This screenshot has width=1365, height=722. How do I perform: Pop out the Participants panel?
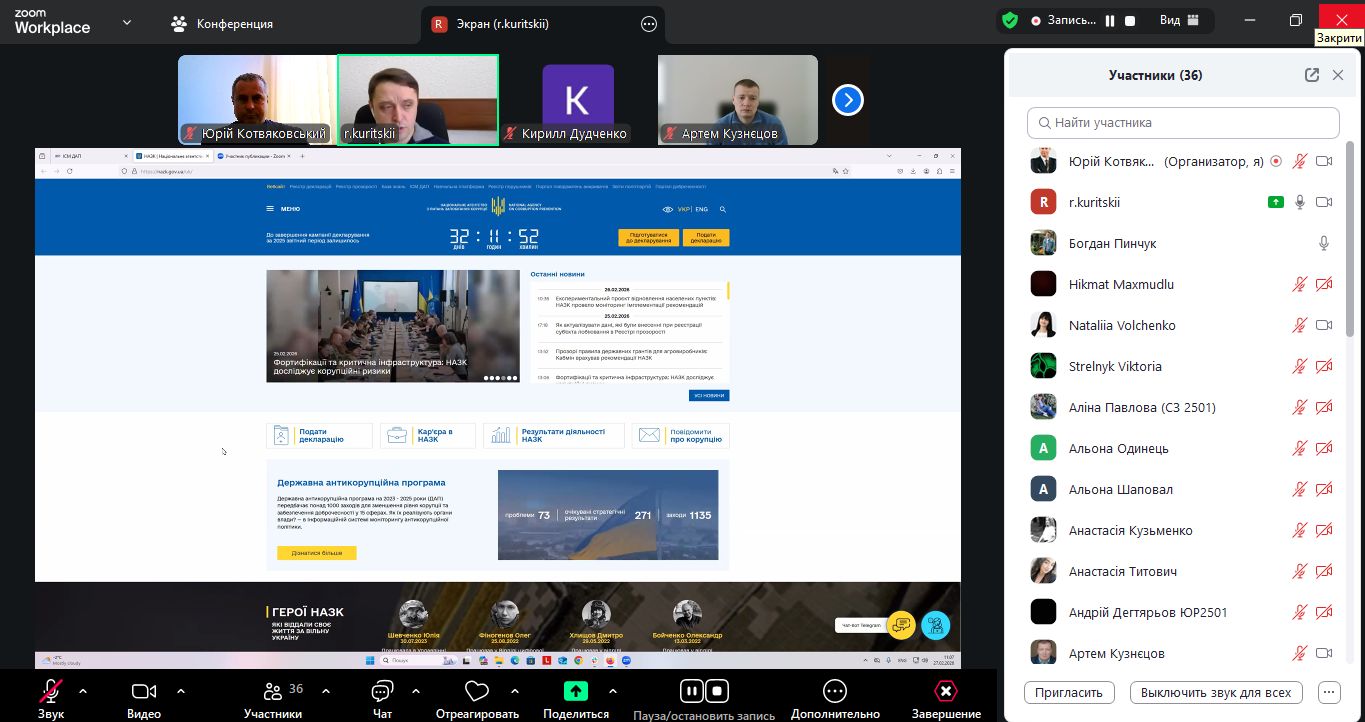(1312, 75)
